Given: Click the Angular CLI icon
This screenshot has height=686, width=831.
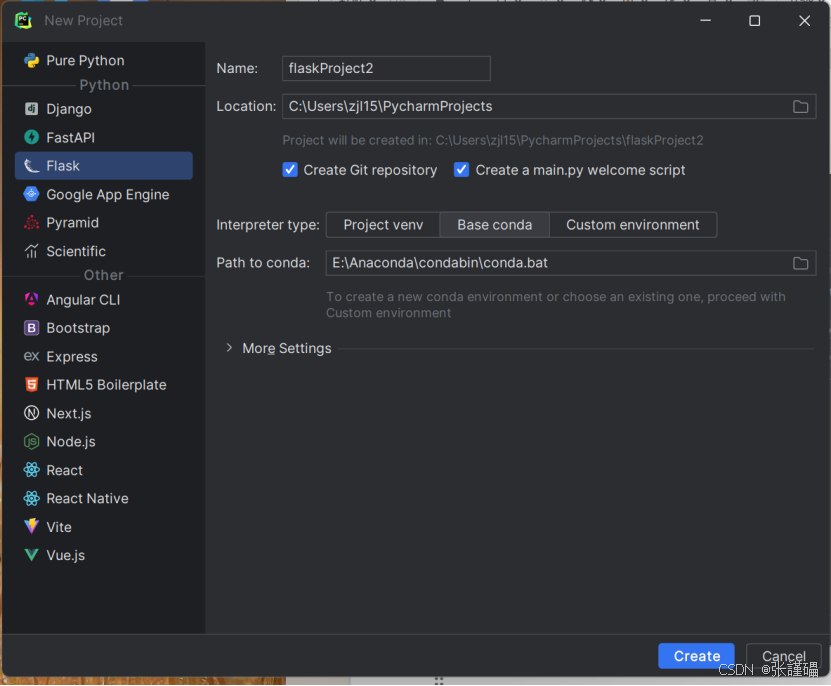Looking at the screenshot, I should coord(31,300).
